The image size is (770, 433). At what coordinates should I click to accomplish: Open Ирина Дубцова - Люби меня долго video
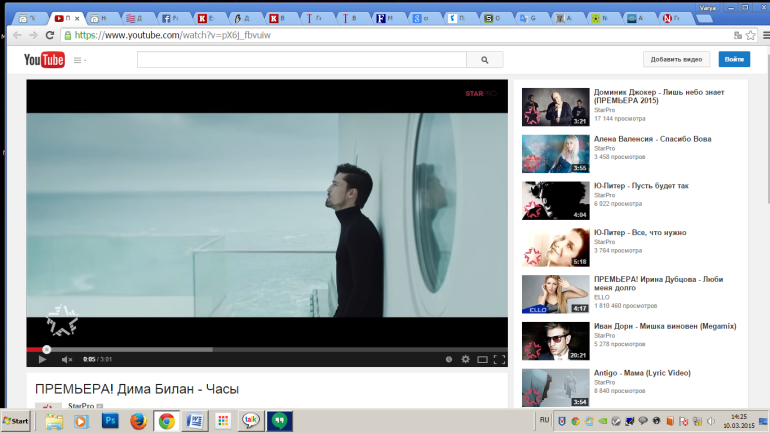tap(659, 283)
